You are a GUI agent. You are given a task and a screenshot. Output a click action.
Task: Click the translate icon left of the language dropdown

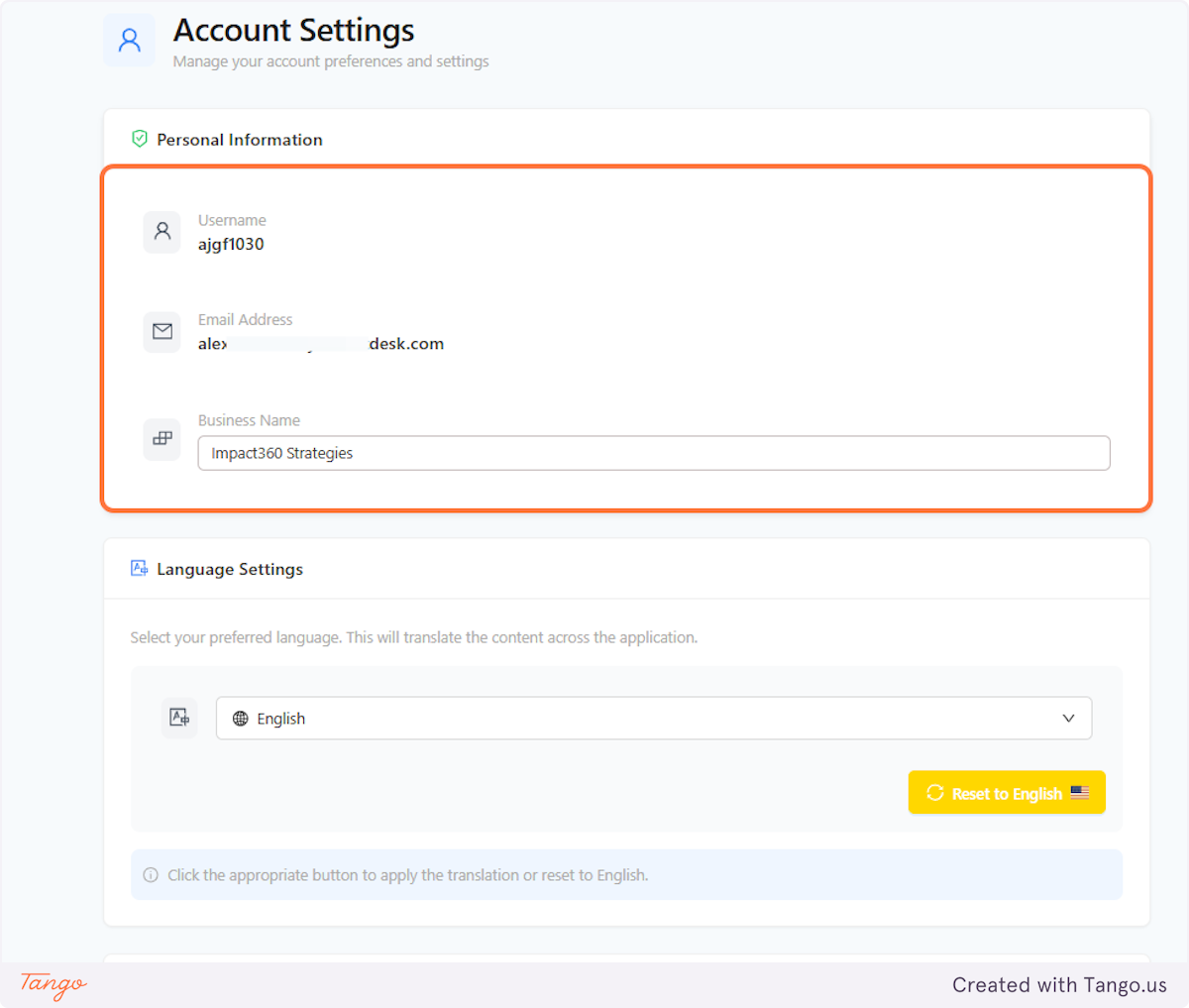tap(179, 718)
